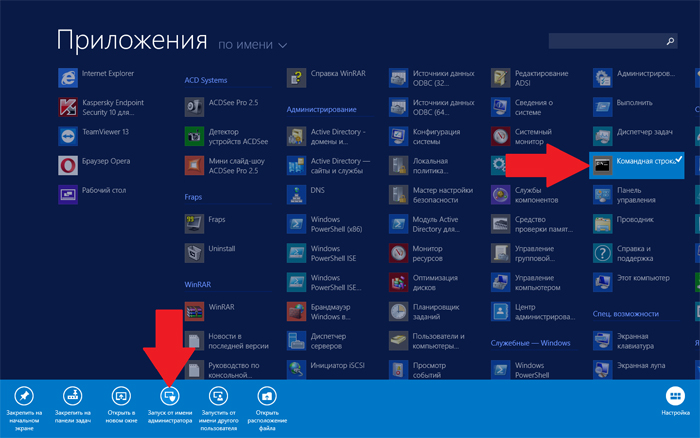The height and width of the screenshot is (438, 700).
Task: Click Запуск от имени администратора
Action: (170, 405)
